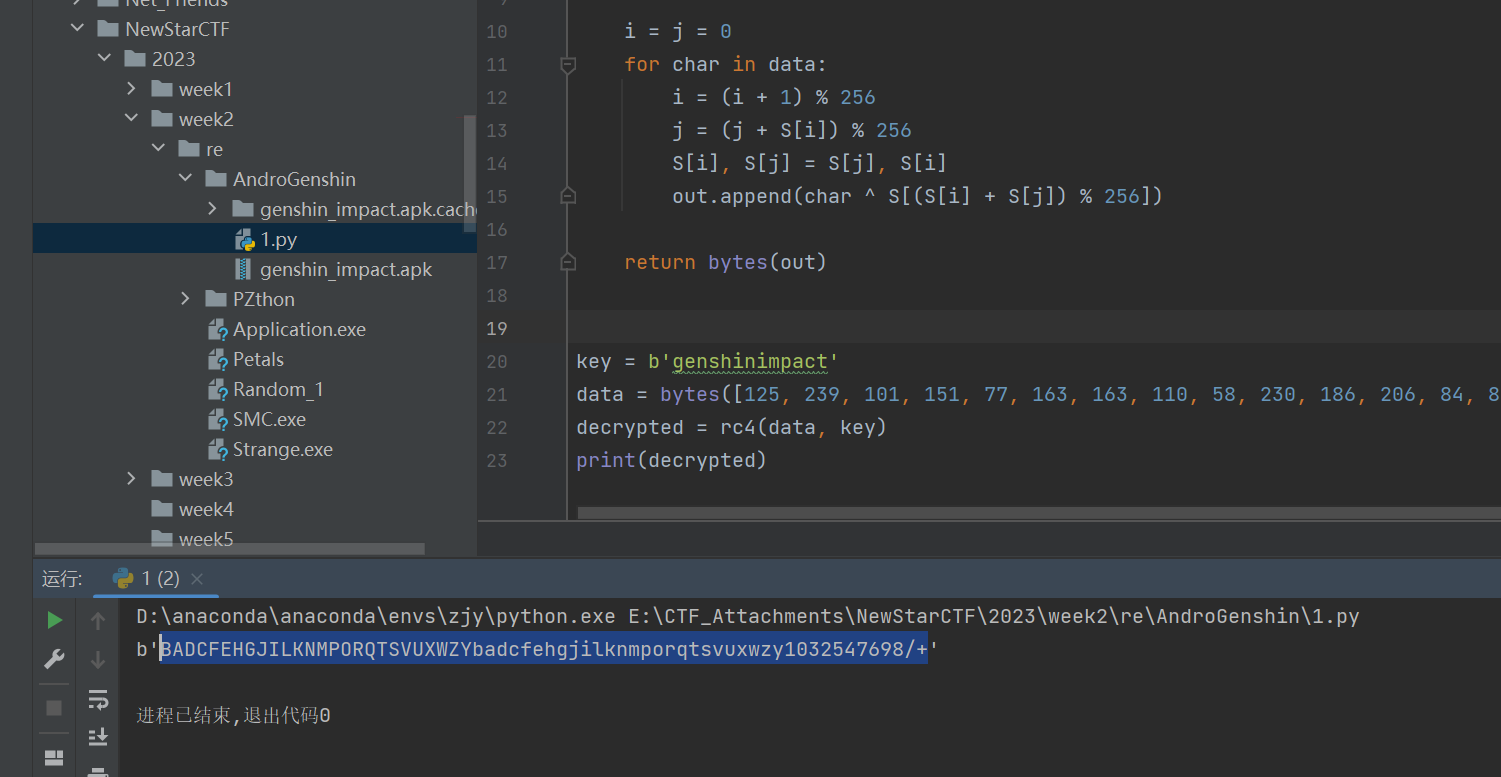The width and height of the screenshot is (1501, 777).
Task: Click the restore layout icon
Action: coord(54,757)
